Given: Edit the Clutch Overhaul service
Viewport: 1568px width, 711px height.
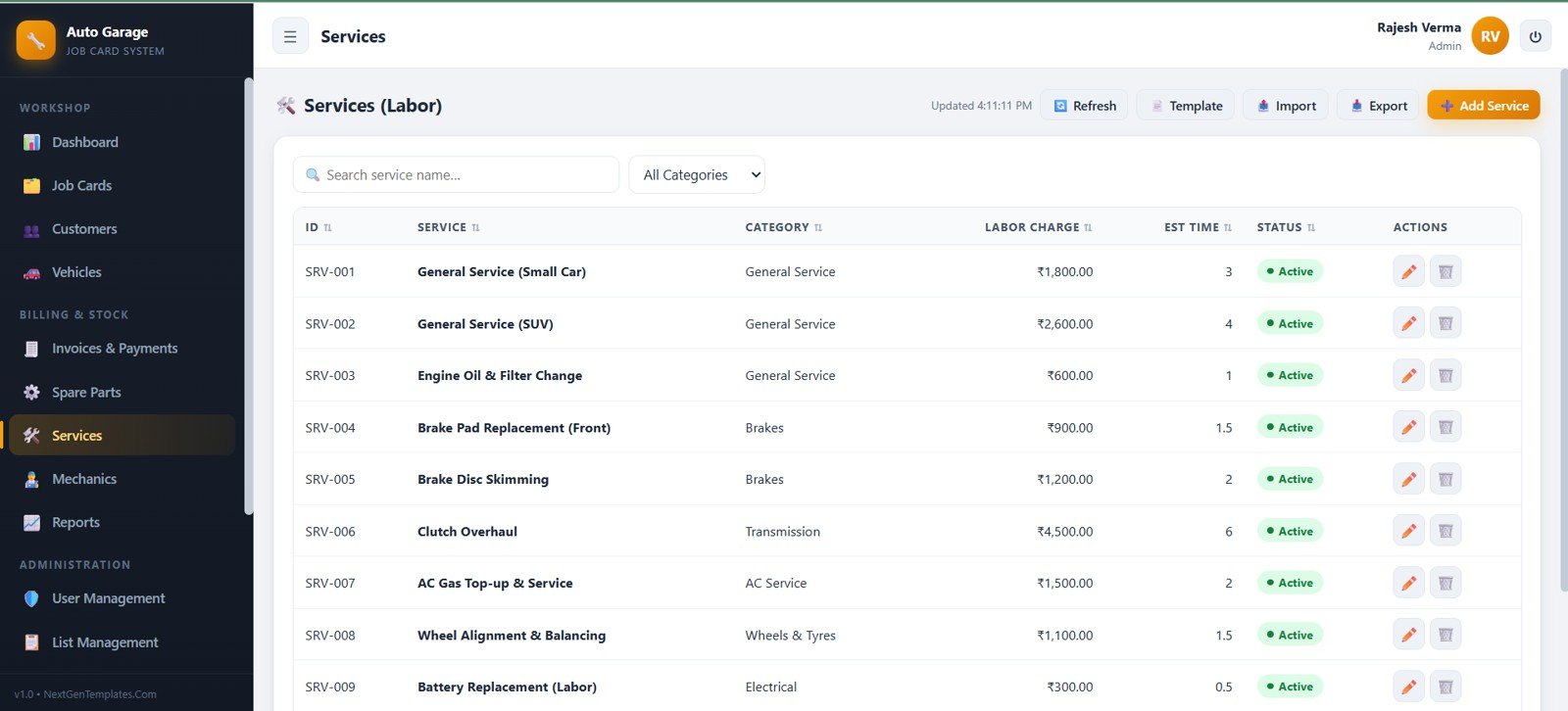Looking at the screenshot, I should pos(1408,531).
